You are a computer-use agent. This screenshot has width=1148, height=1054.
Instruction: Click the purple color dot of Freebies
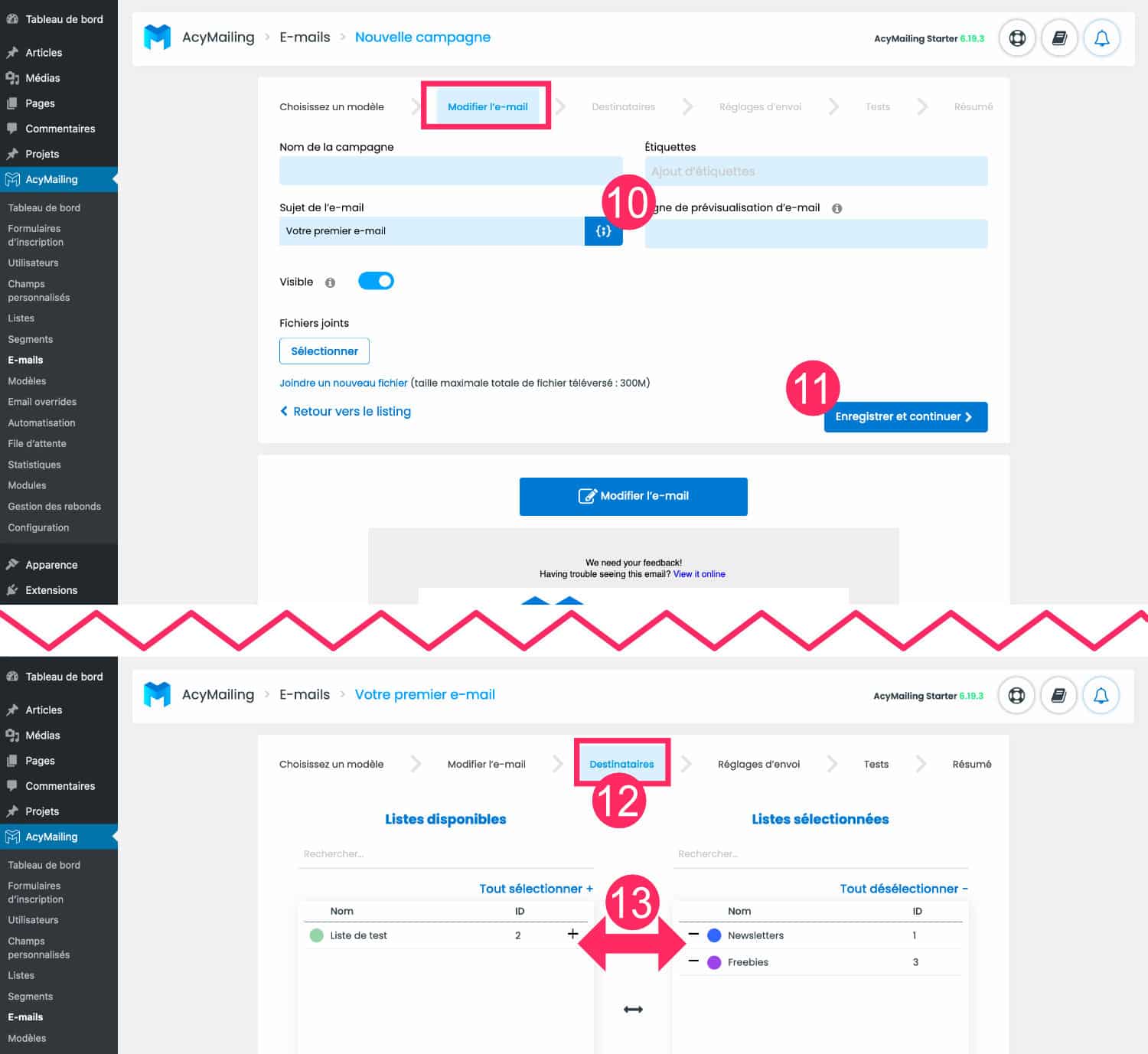pyautogui.click(x=714, y=962)
